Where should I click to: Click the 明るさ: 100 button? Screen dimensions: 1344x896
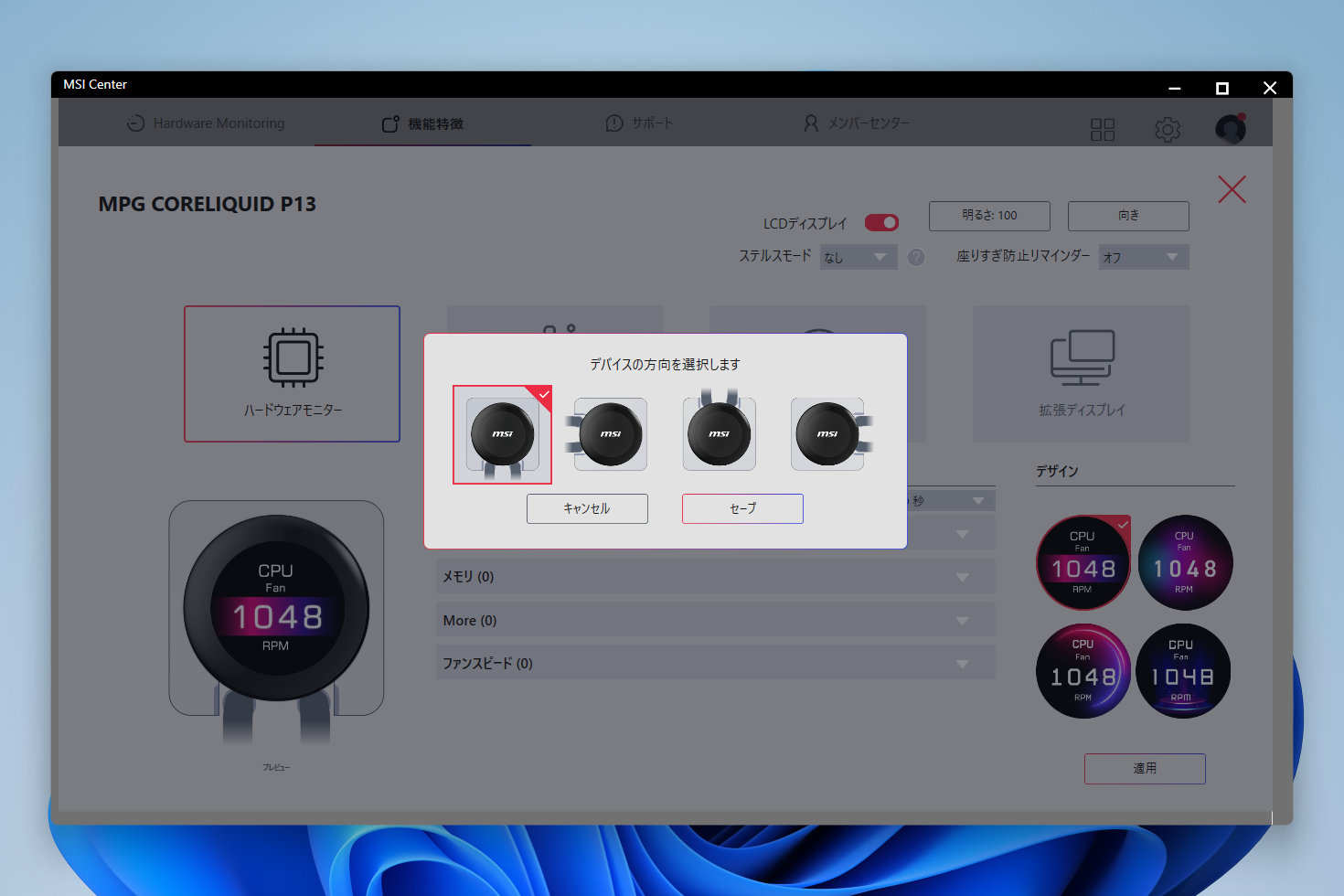tap(989, 216)
